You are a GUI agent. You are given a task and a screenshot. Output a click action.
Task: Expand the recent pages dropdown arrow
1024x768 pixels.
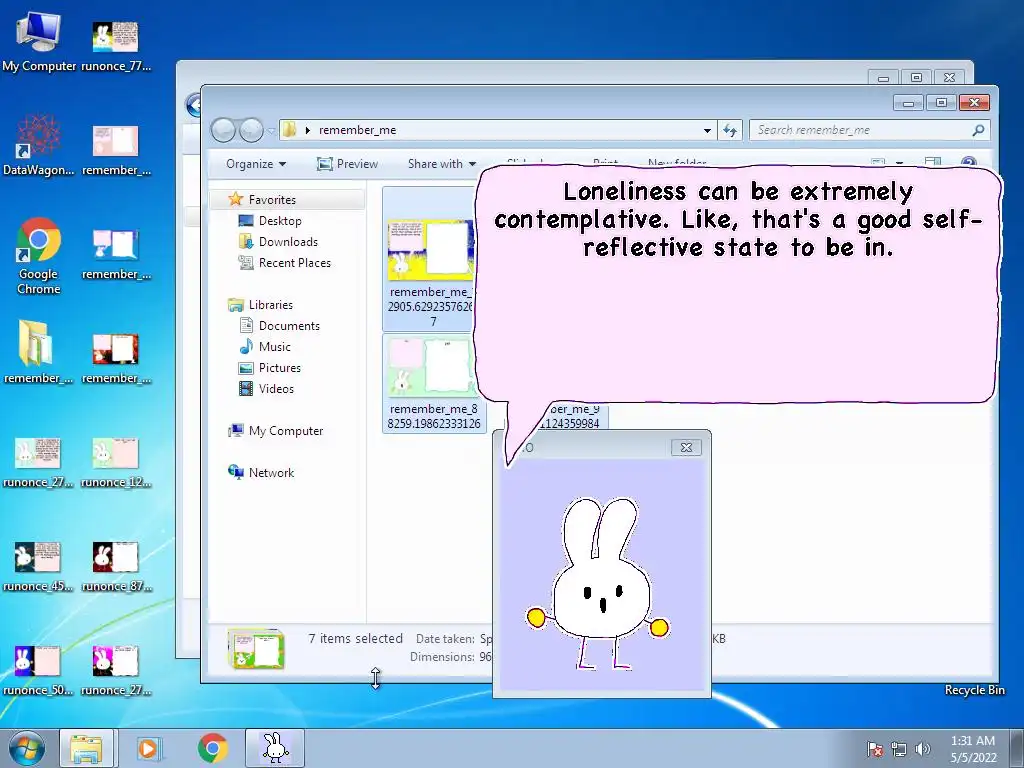click(271, 131)
